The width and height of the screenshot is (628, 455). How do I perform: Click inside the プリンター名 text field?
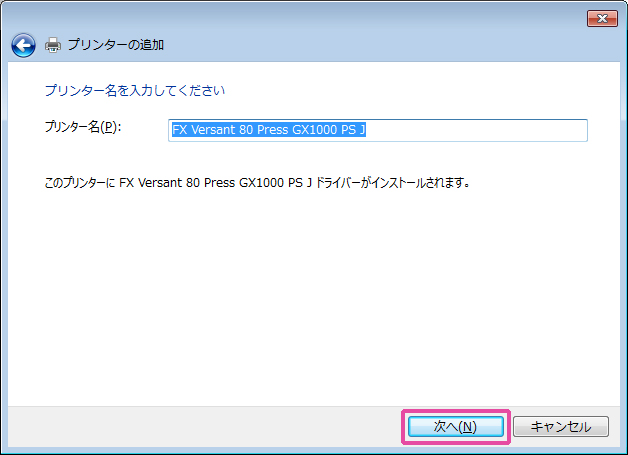[x=378, y=130]
